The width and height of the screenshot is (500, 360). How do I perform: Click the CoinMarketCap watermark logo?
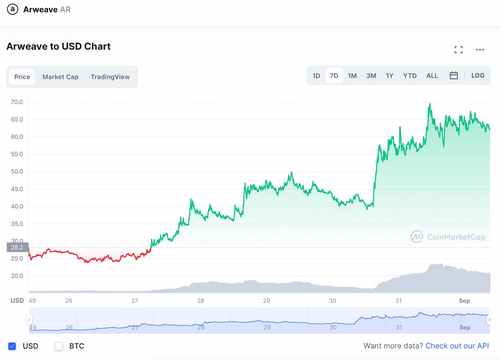point(448,237)
